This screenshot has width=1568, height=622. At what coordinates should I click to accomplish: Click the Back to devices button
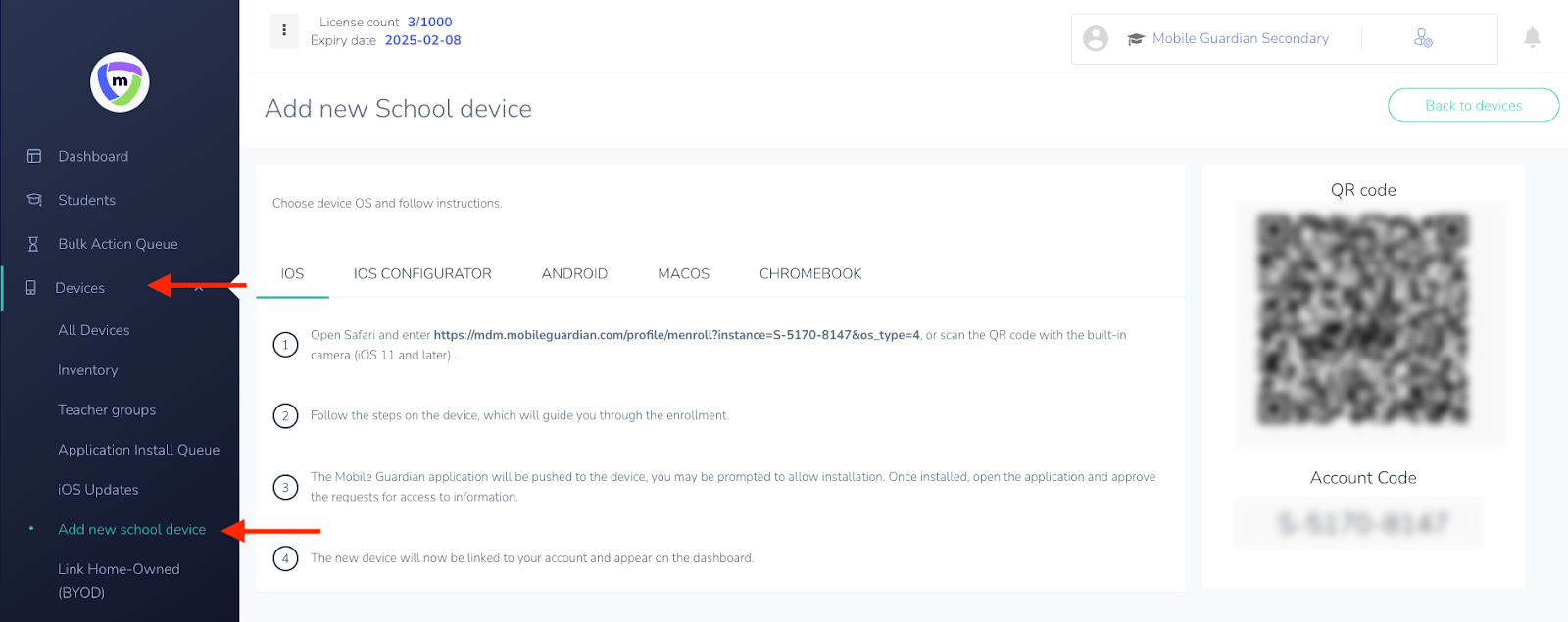tap(1473, 106)
